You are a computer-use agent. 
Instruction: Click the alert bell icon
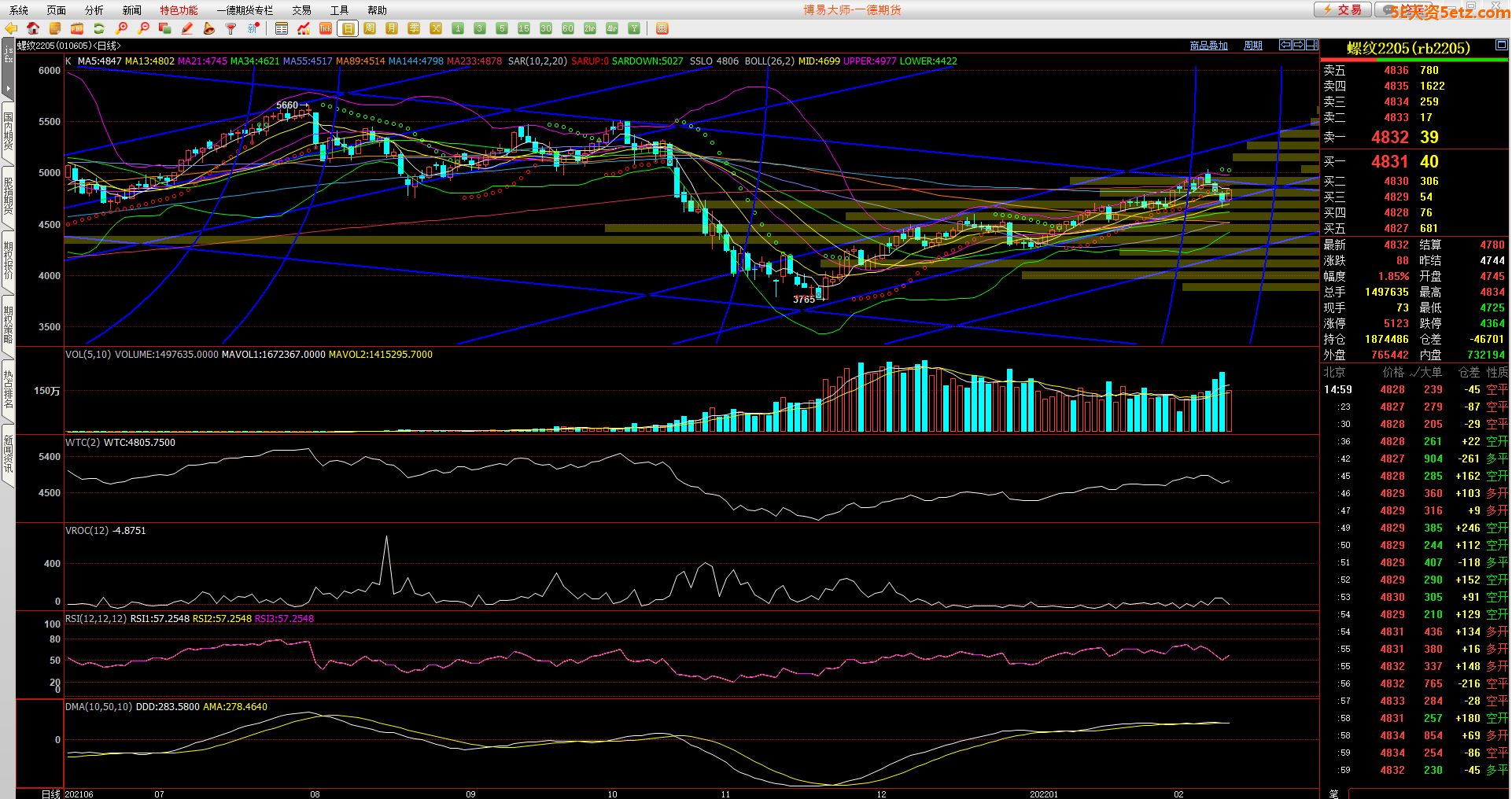[209, 28]
